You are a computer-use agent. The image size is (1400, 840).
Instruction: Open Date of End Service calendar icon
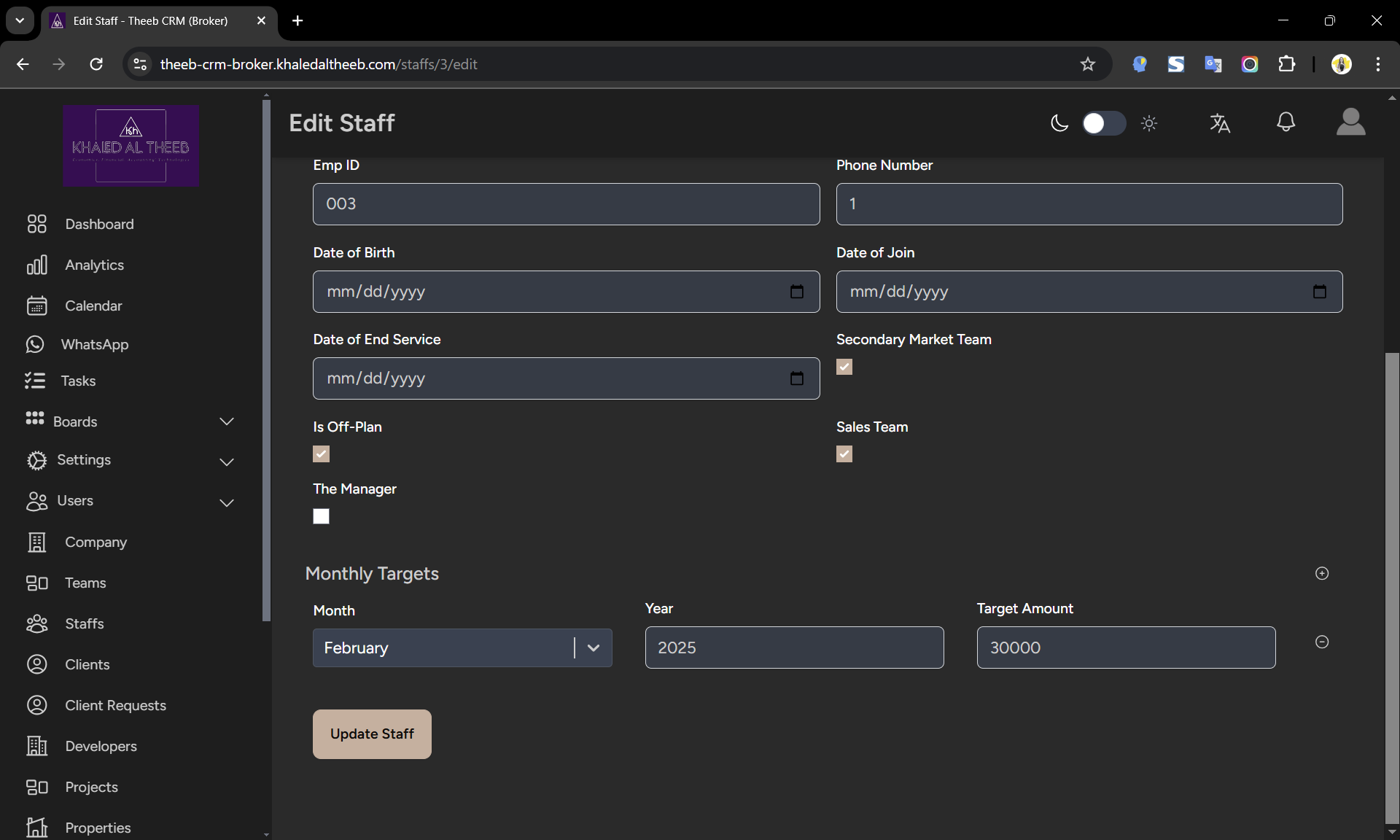point(796,378)
